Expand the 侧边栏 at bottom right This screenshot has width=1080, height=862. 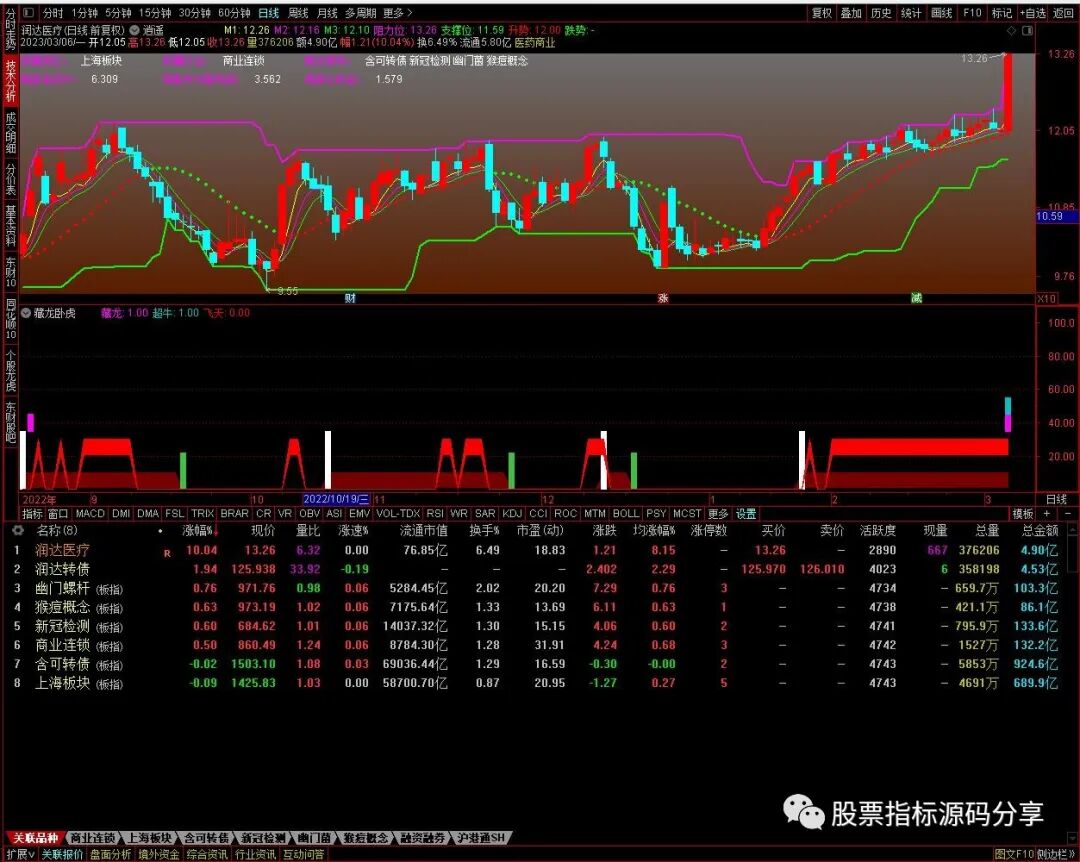click(1057, 854)
